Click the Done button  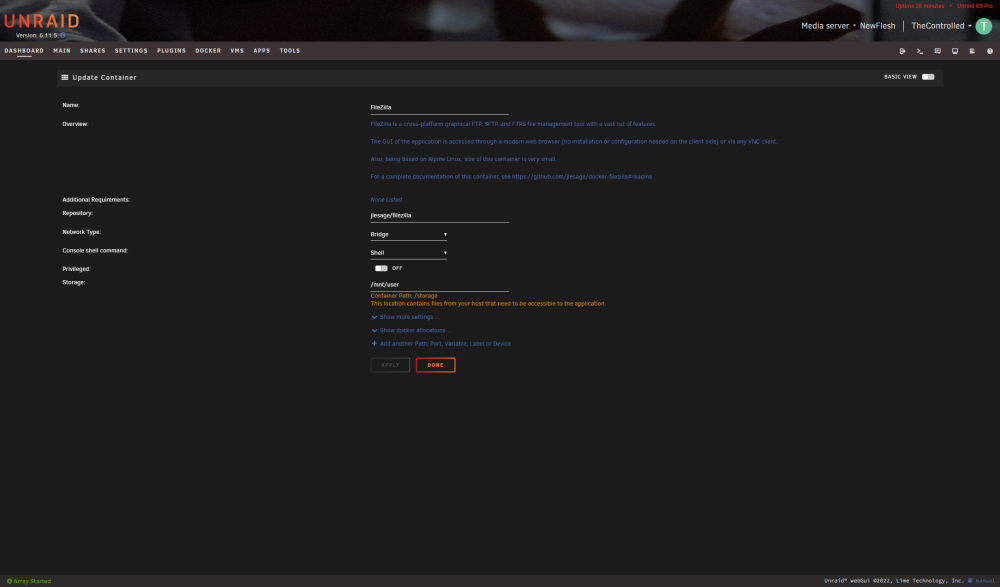coord(436,365)
